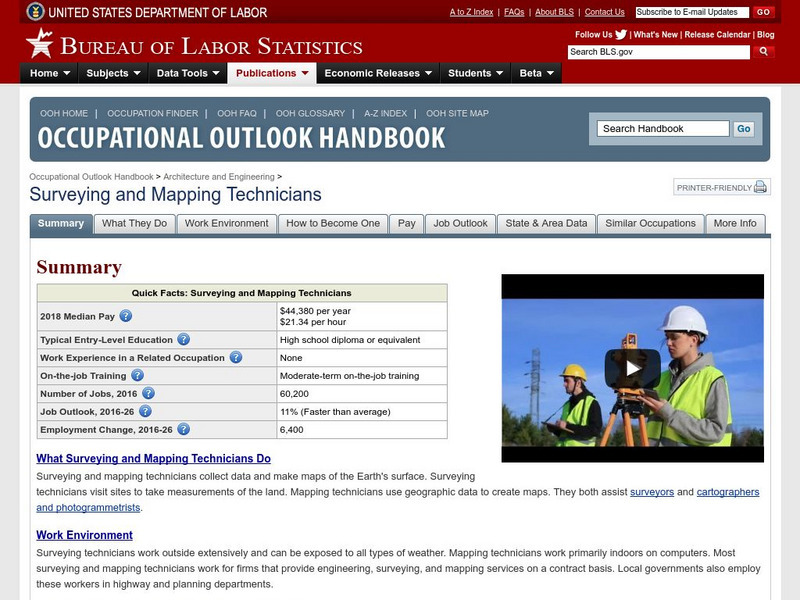This screenshot has height=600, width=800.
Task: Open the A-Z INDEX link
Action: pyautogui.click(x=385, y=113)
